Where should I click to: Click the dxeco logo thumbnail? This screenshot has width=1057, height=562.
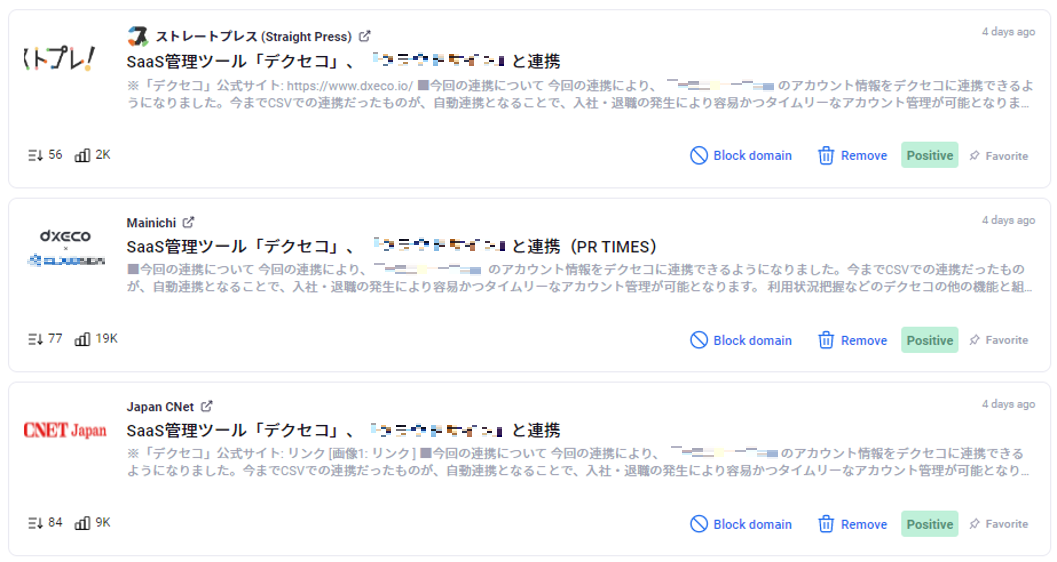coord(65,248)
